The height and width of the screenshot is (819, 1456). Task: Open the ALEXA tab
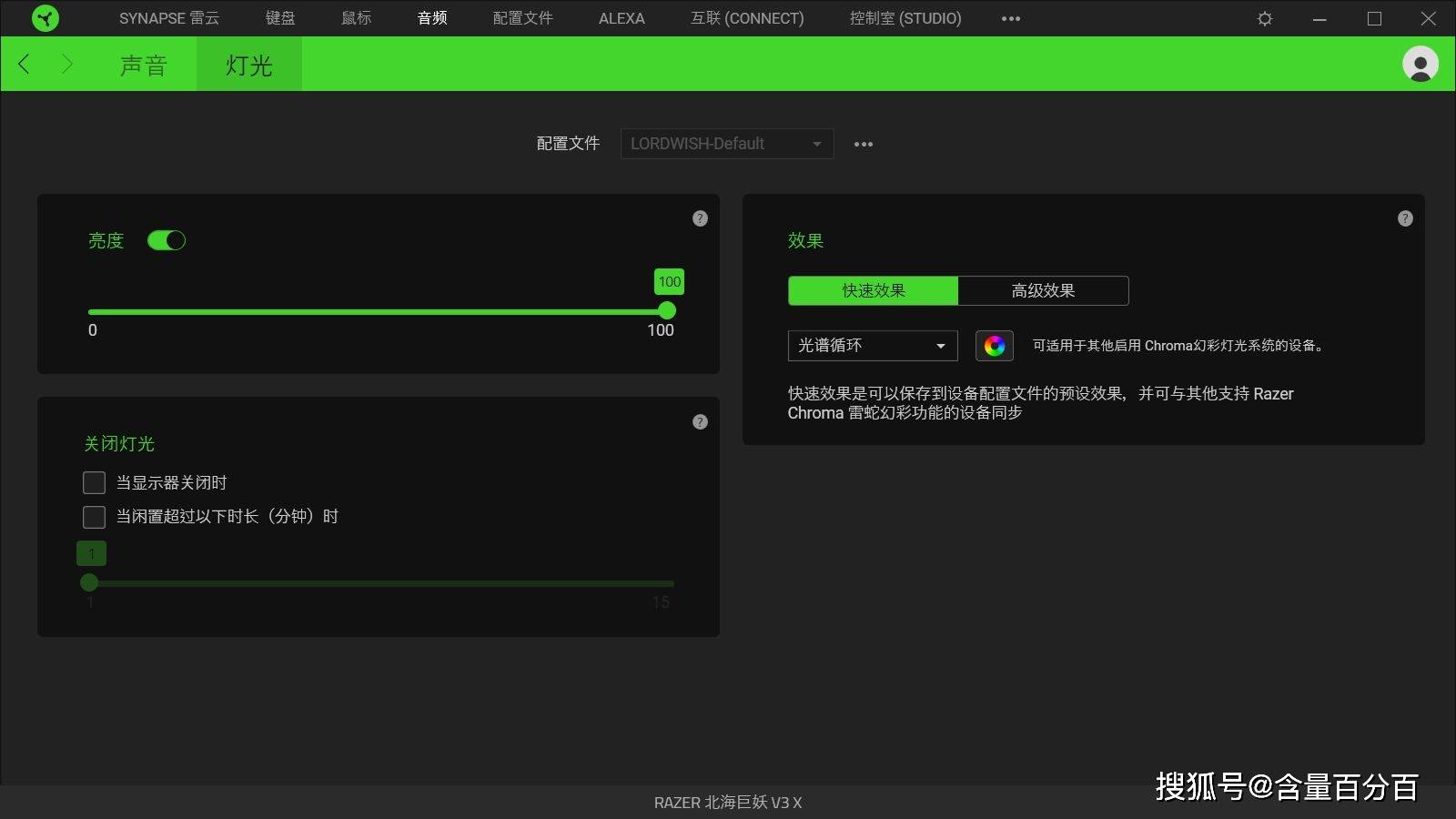622,18
